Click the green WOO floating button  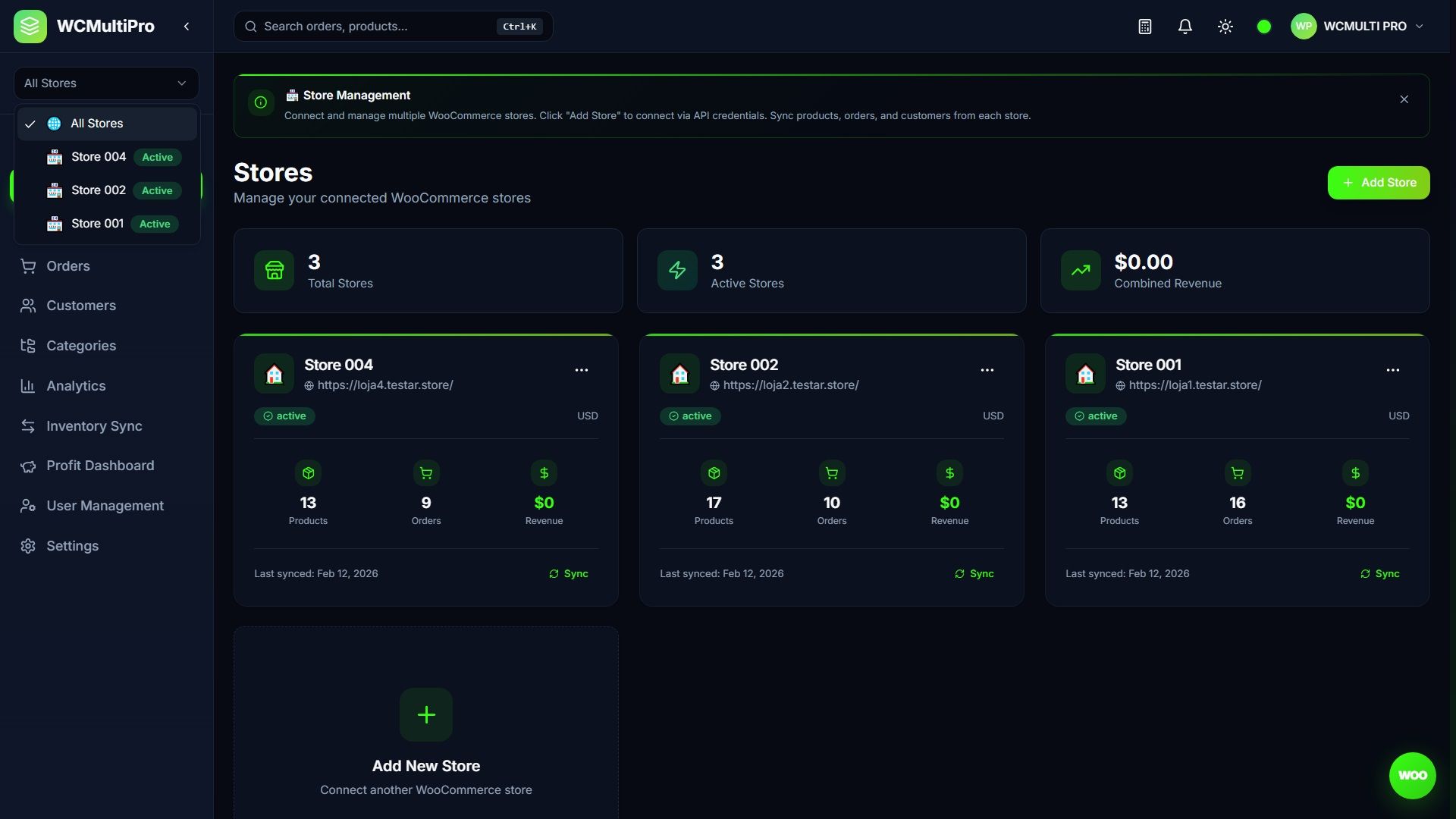pyautogui.click(x=1412, y=775)
